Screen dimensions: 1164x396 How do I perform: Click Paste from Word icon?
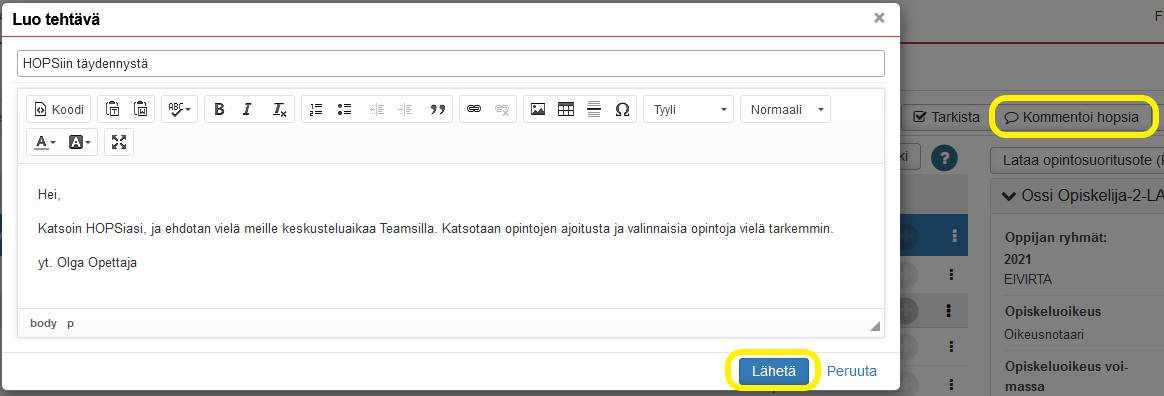140,109
